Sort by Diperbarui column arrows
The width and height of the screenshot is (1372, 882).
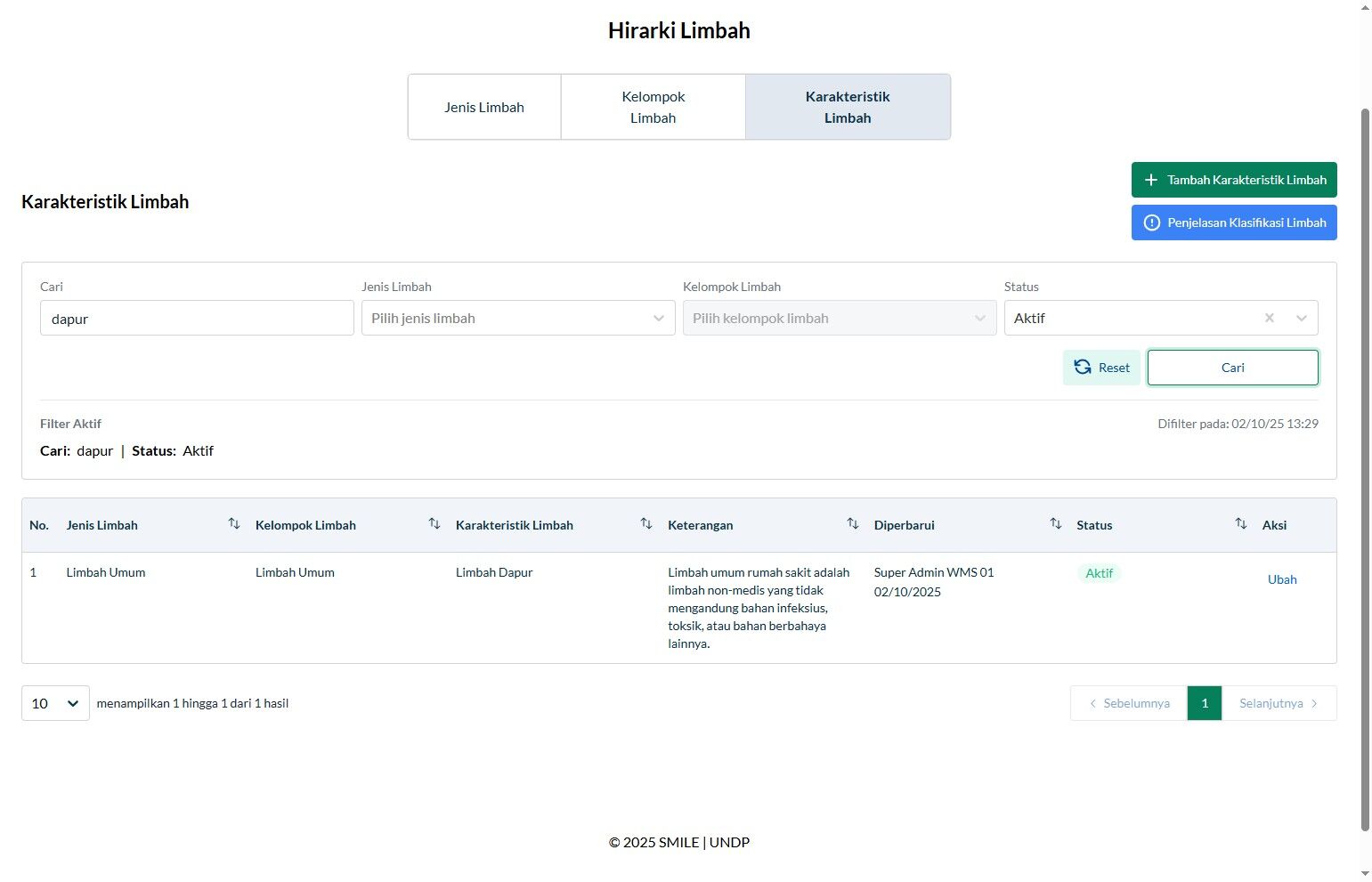[1056, 523]
